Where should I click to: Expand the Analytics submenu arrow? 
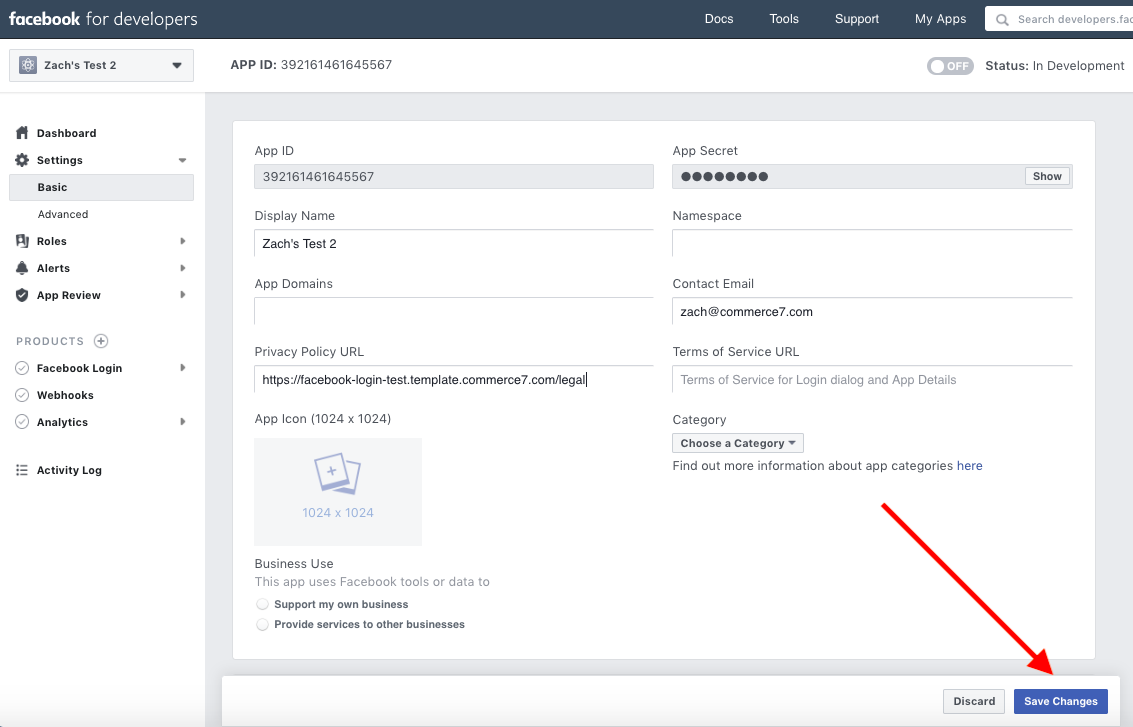(183, 422)
